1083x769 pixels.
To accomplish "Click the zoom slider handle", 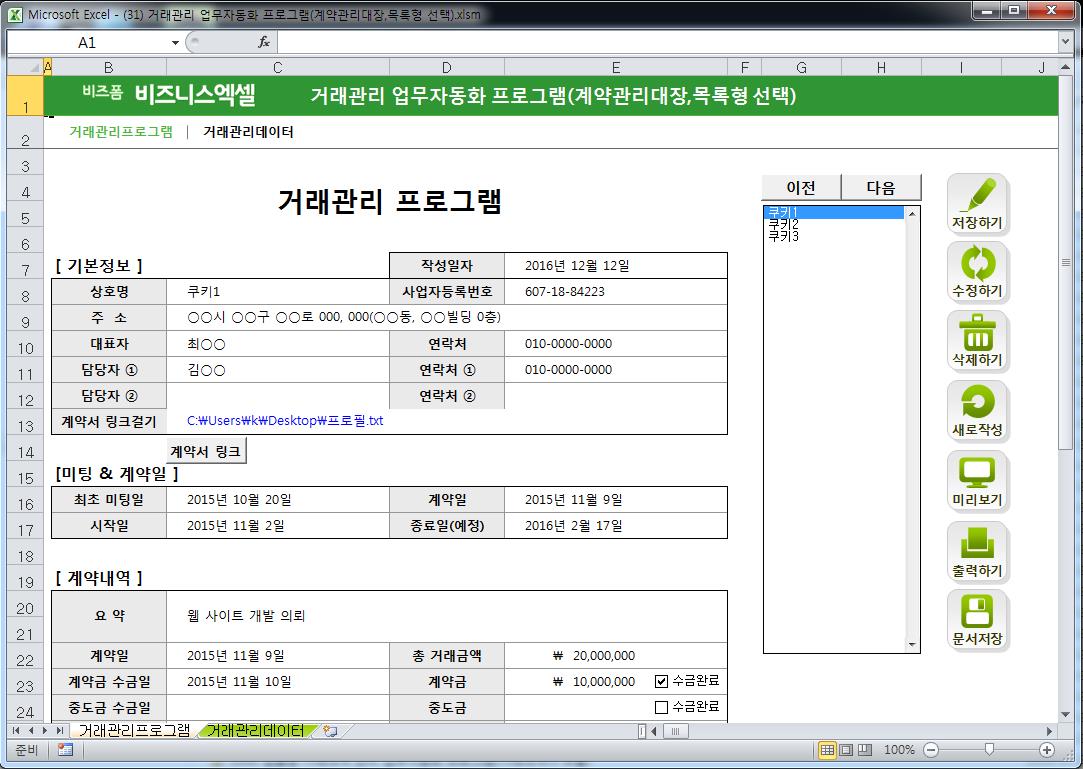I will (989, 750).
